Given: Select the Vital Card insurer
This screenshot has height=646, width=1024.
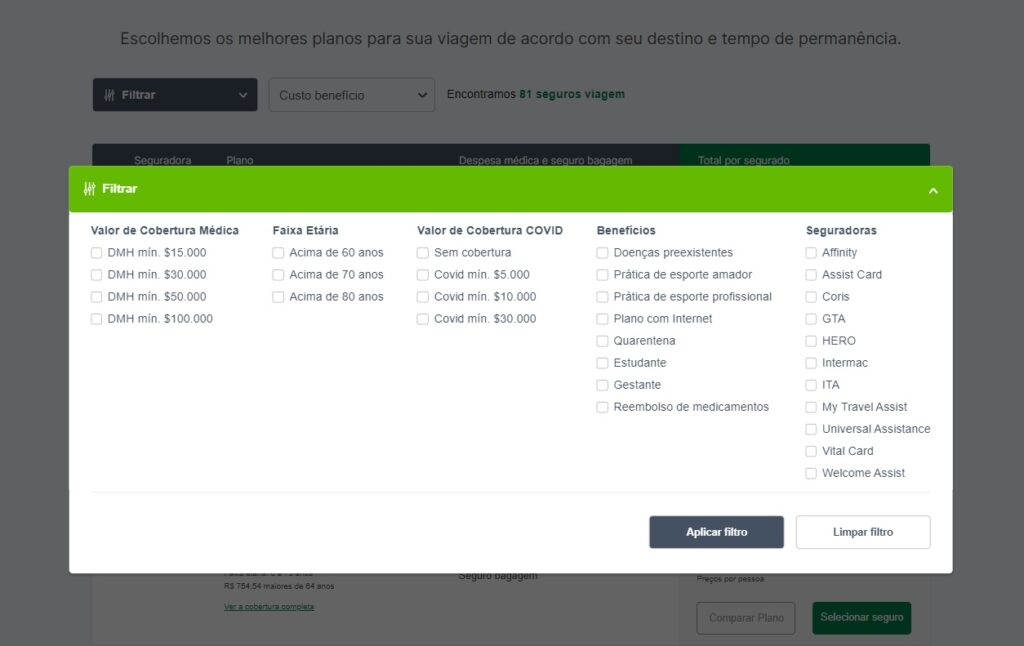Looking at the screenshot, I should (810, 451).
